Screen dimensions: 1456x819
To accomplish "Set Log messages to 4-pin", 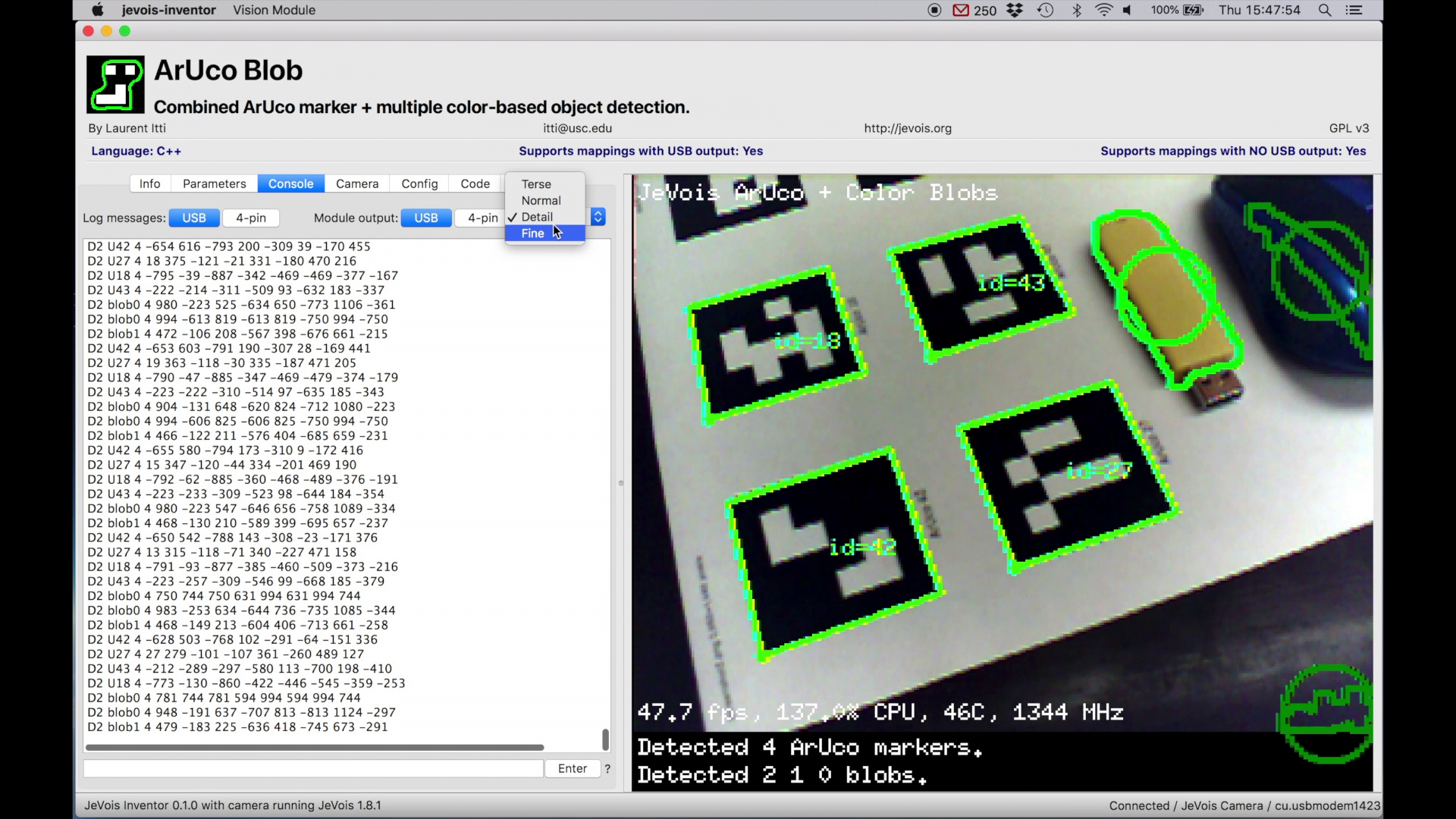I will click(x=251, y=218).
